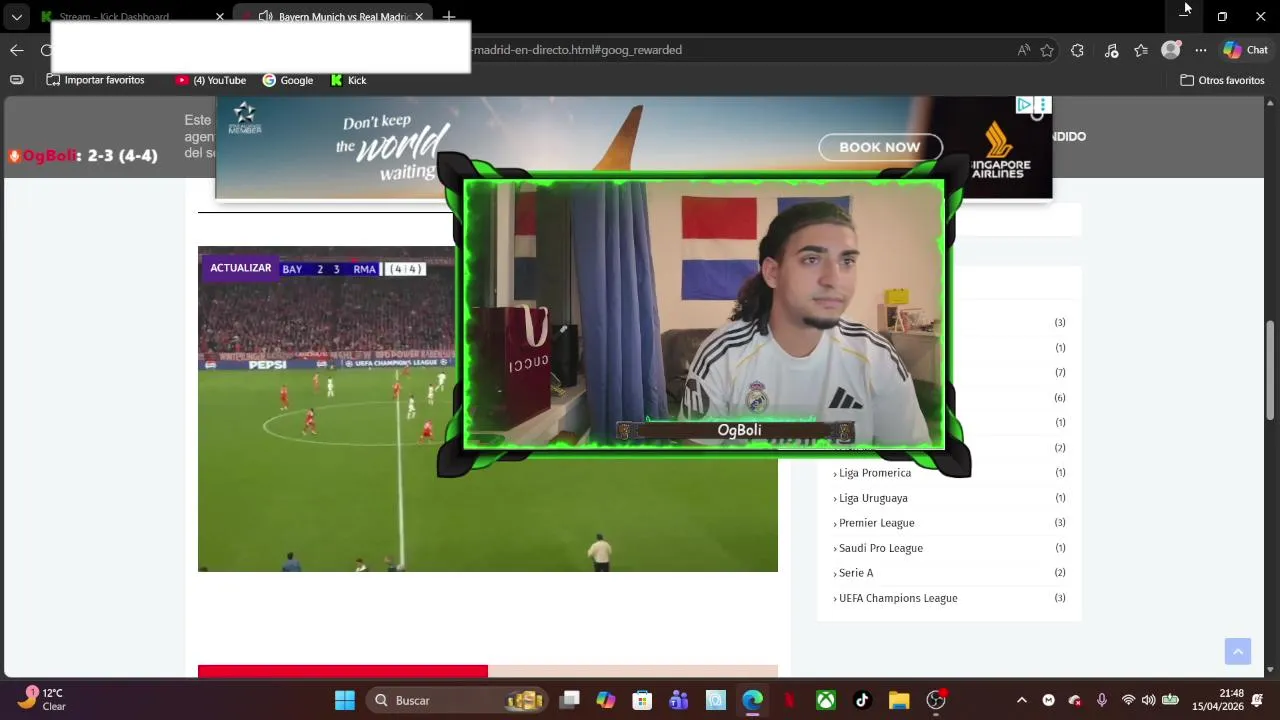Click the address bar URL text
This screenshot has height=720, width=1280.
tap(577, 50)
